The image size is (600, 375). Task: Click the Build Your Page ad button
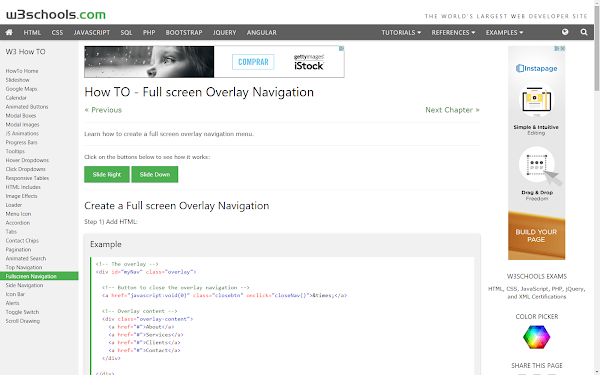click(536, 236)
